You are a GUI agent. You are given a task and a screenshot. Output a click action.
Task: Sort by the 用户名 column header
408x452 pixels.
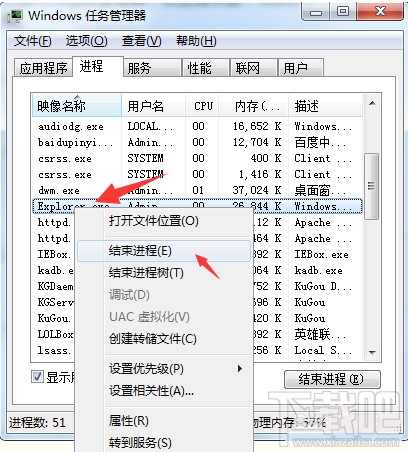pyautogui.click(x=153, y=106)
